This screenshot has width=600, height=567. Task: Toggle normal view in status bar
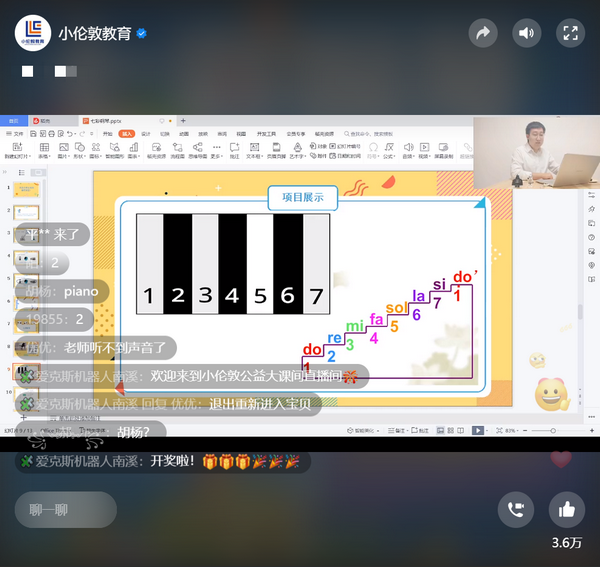point(440,430)
